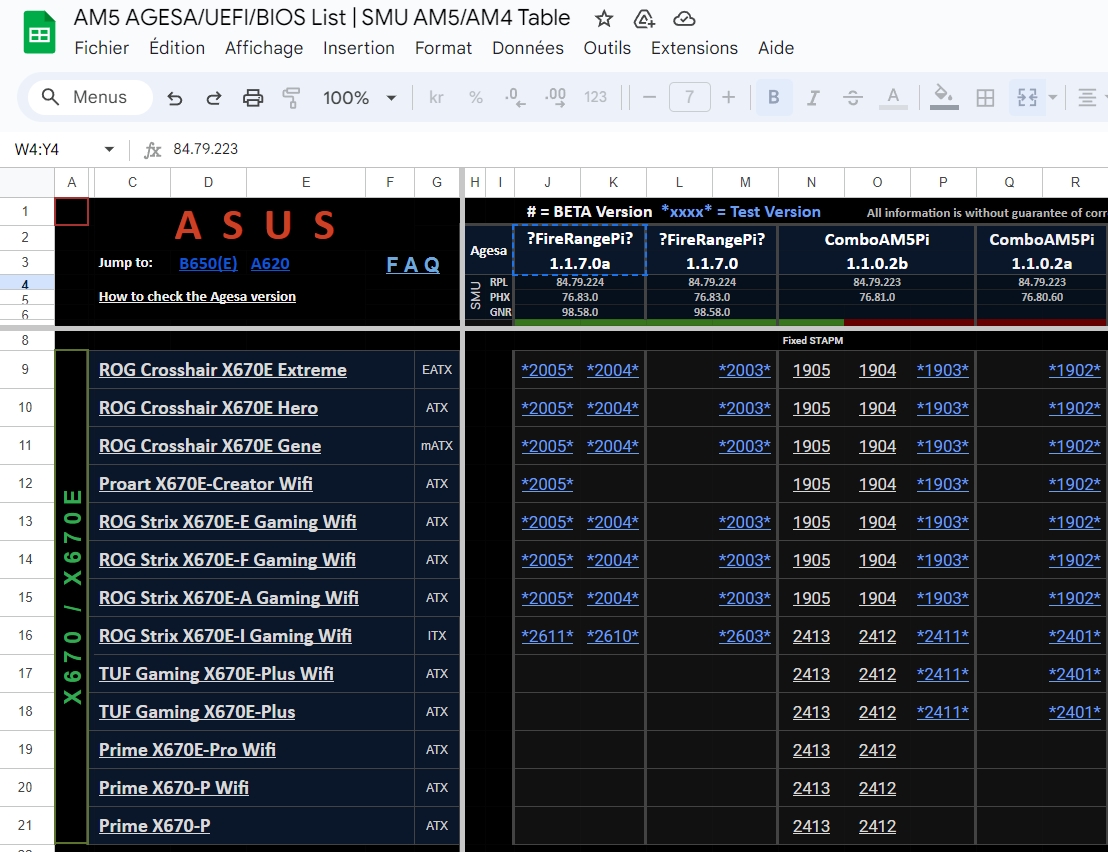The width and height of the screenshot is (1108, 852).
Task: Toggle bold formatting
Action: 773,97
